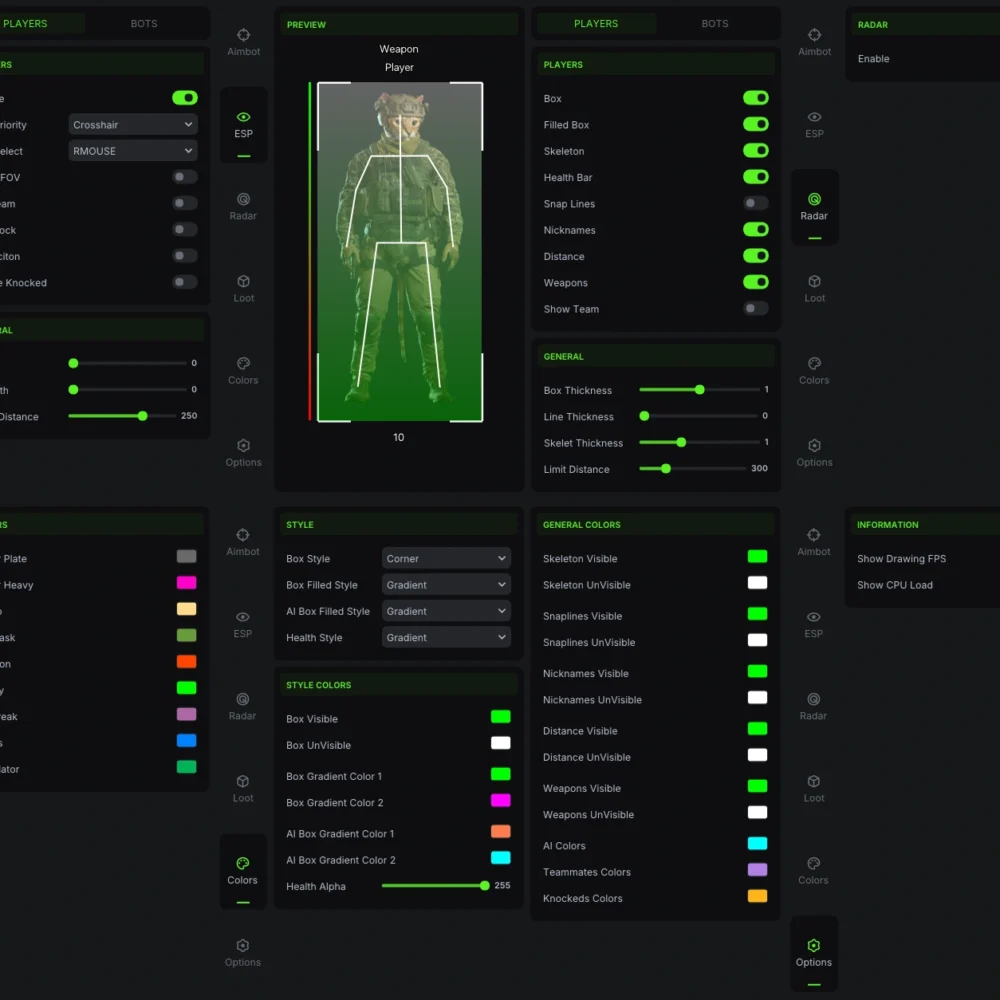Image resolution: width=1000 pixels, height=1000 pixels.
Task: Open the Teammates Colors purple swatch
Action: point(757,870)
